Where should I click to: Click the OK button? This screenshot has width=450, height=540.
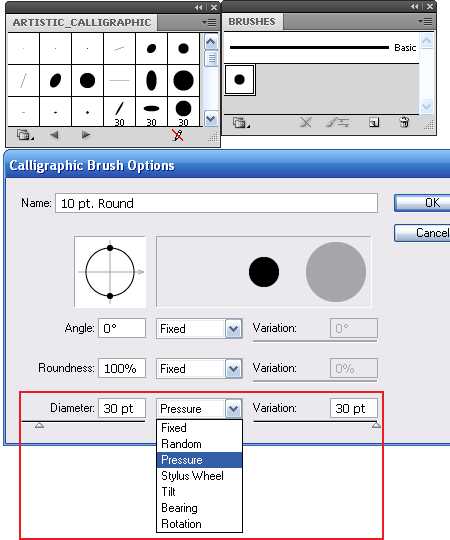tap(422, 203)
